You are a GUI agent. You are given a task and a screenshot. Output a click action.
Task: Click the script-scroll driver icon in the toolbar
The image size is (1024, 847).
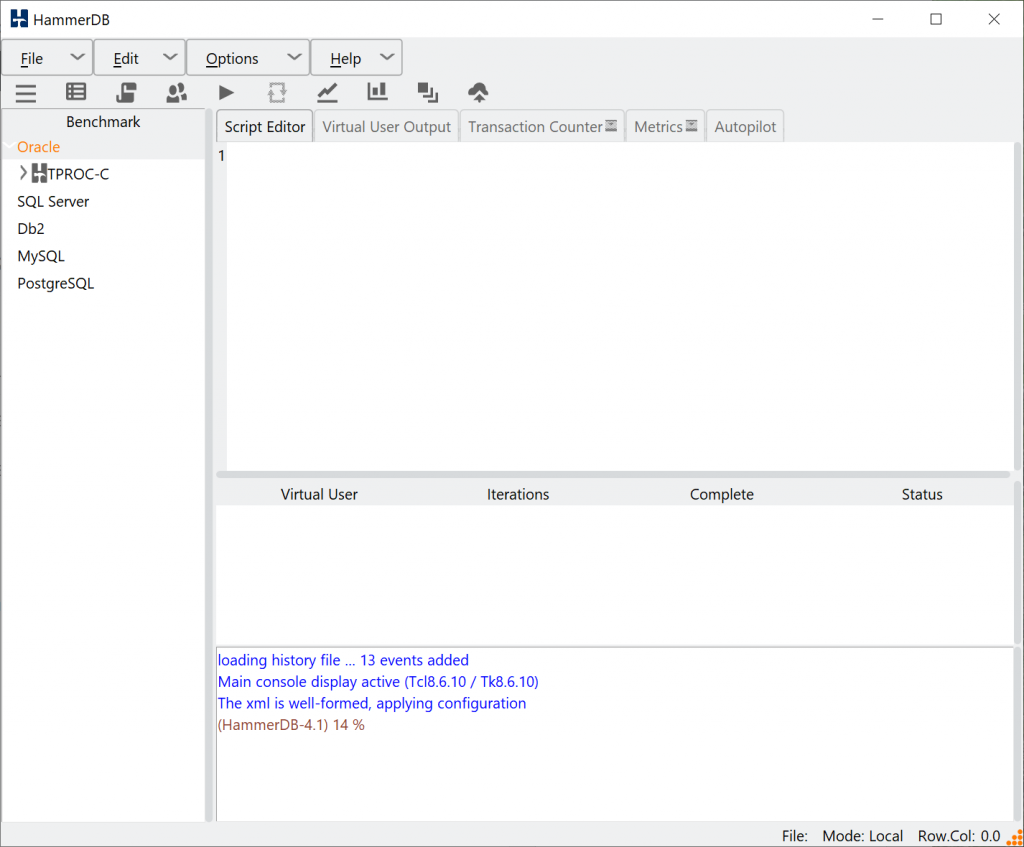coord(126,93)
